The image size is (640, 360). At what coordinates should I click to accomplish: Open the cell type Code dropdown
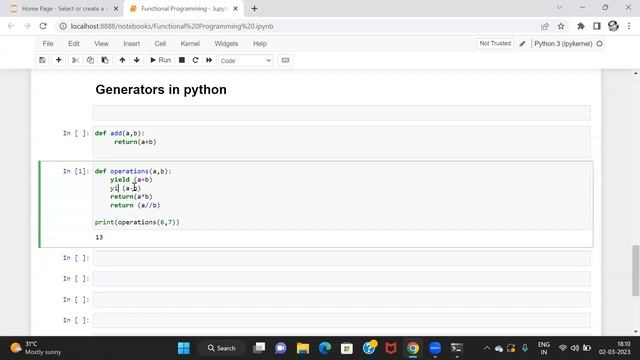[x=245, y=60]
